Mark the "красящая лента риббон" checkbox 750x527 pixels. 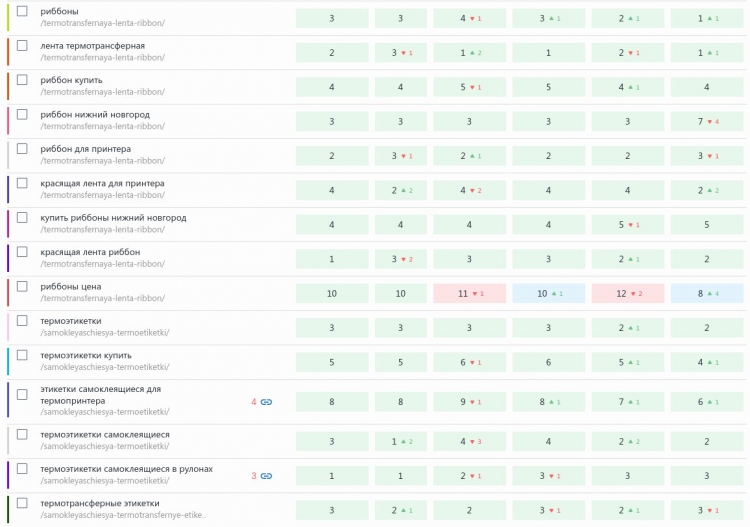(22, 252)
